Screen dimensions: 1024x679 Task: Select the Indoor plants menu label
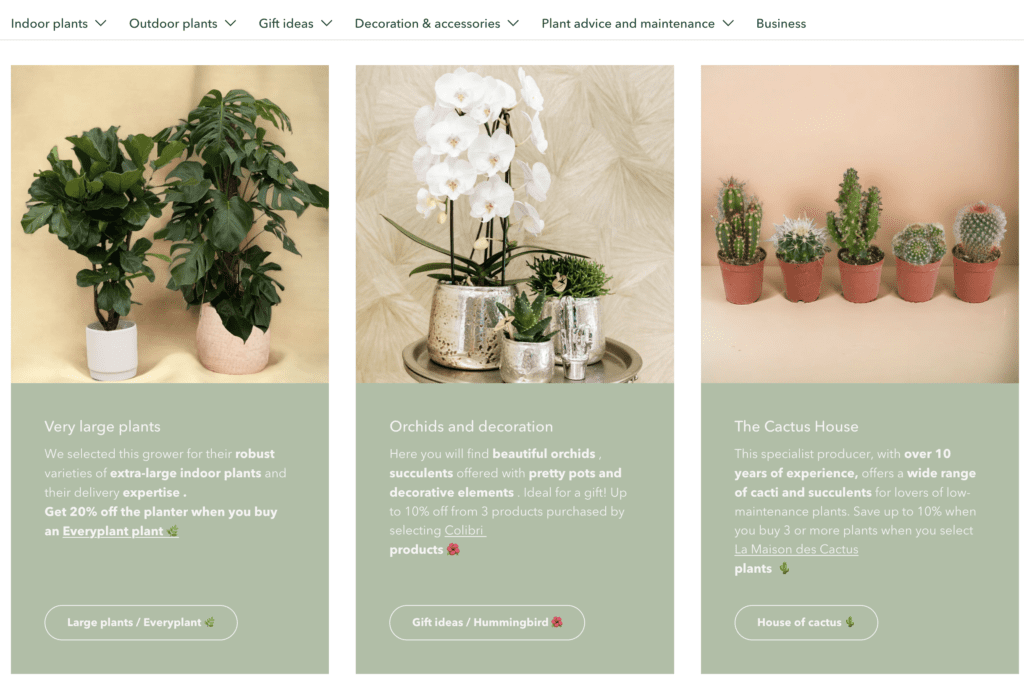[x=49, y=24]
